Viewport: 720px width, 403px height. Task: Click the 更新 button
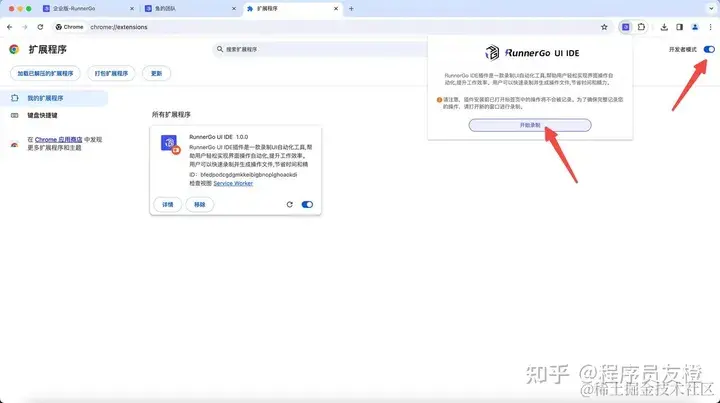tap(157, 73)
